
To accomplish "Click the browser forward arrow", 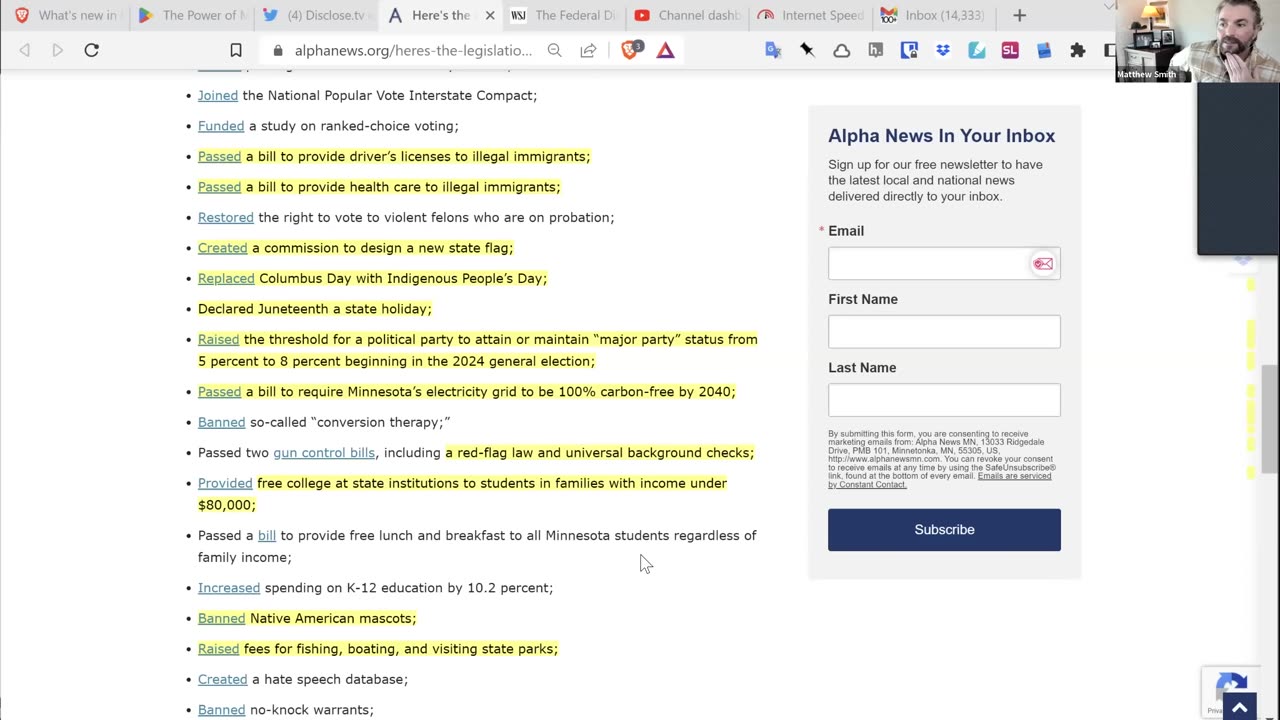I will coord(58,50).
